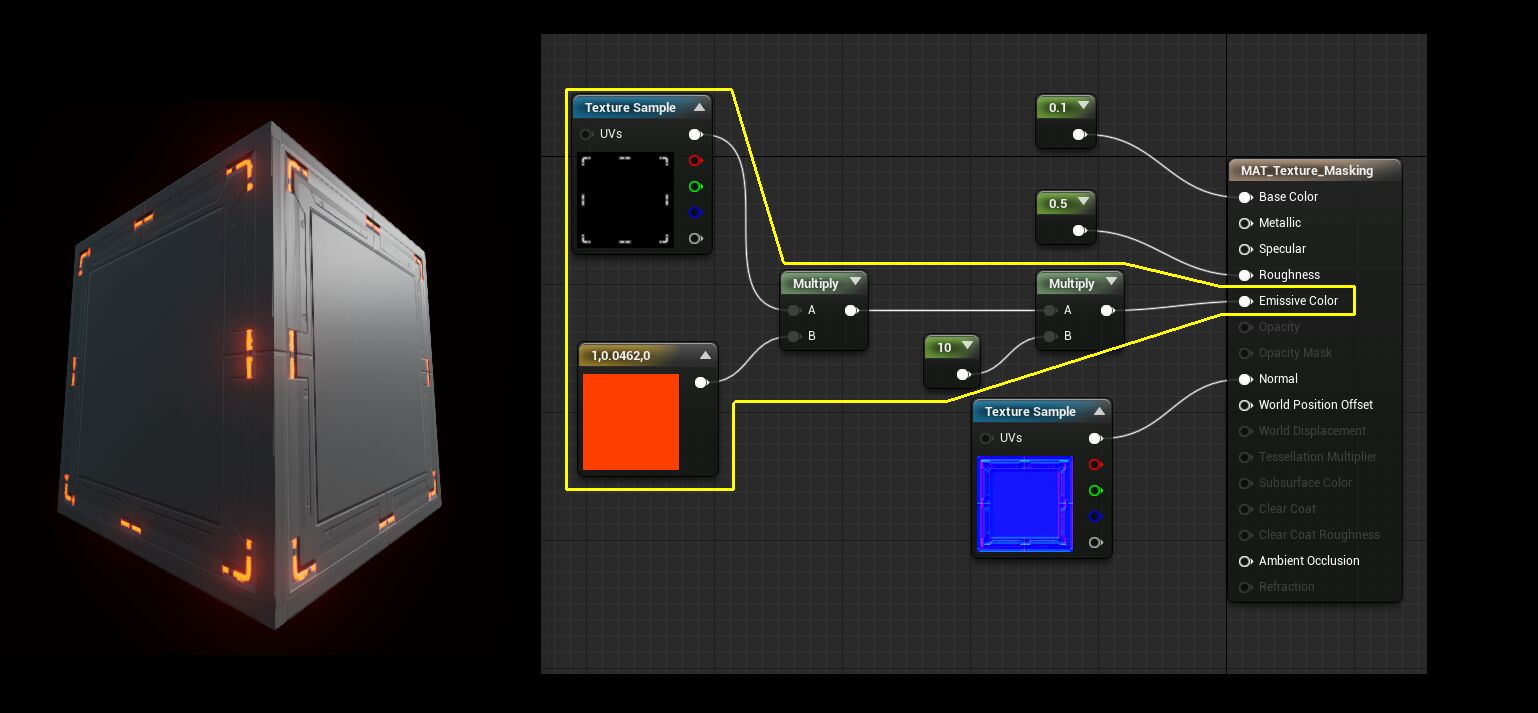This screenshot has height=713, width=1538.
Task: Expand the dropdown on the left Multiply node header
Action: (x=855, y=282)
